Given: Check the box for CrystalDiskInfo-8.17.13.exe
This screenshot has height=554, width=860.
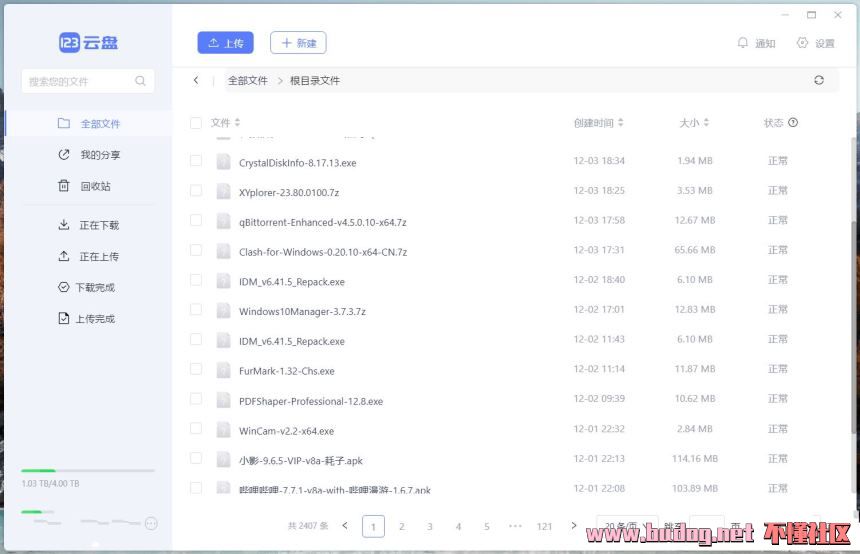Looking at the screenshot, I should tap(196, 161).
